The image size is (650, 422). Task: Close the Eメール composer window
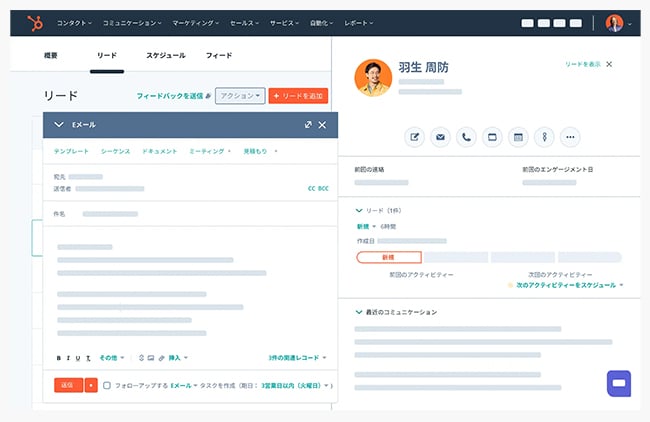coord(322,125)
